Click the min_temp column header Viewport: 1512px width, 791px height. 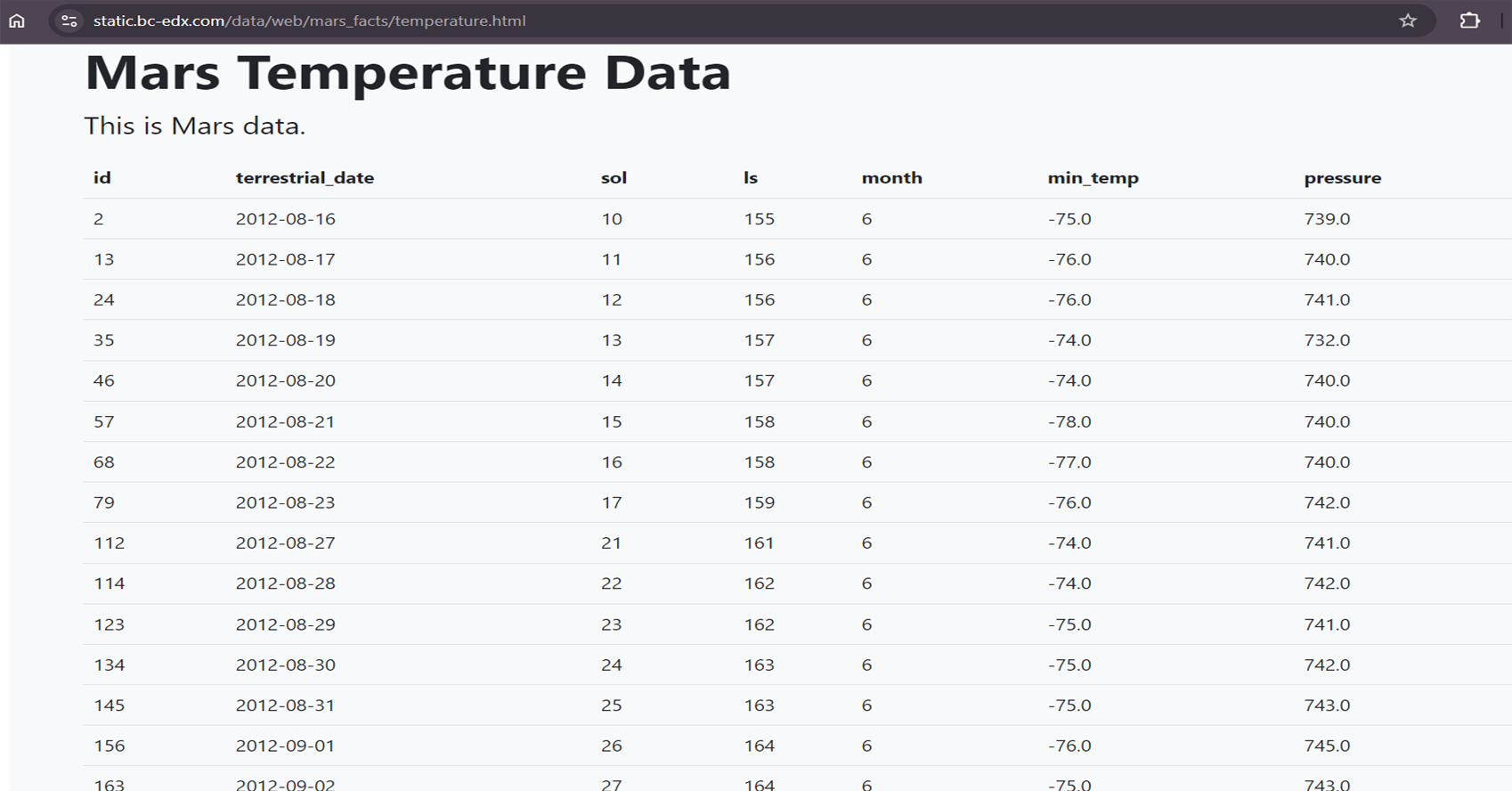coord(1093,178)
